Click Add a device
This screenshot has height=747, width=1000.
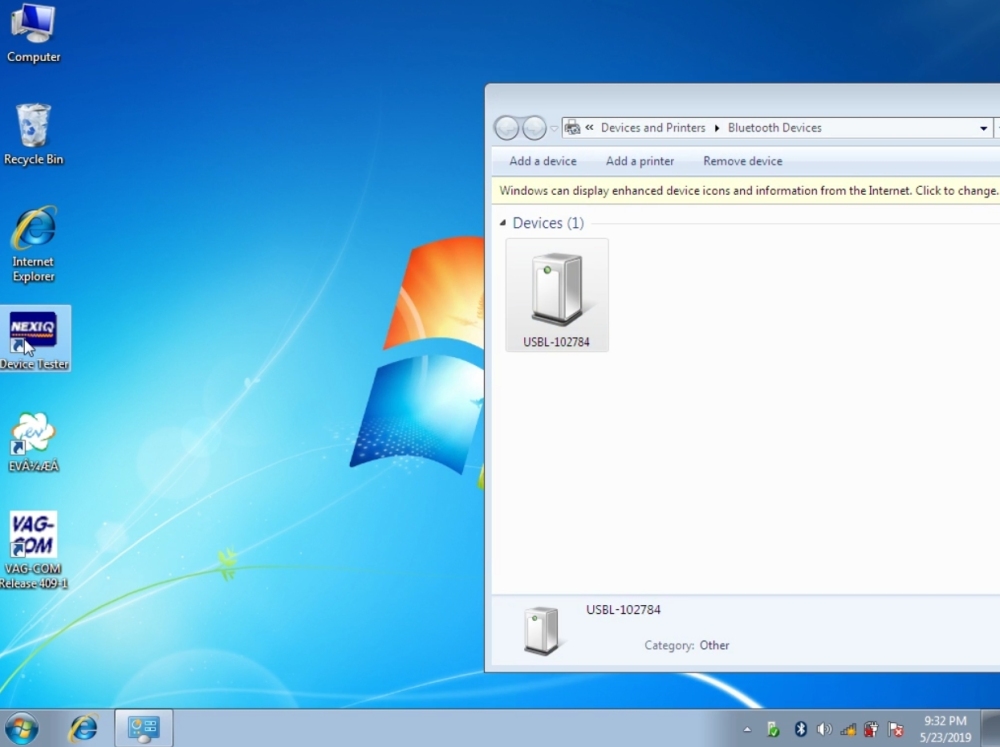point(543,161)
